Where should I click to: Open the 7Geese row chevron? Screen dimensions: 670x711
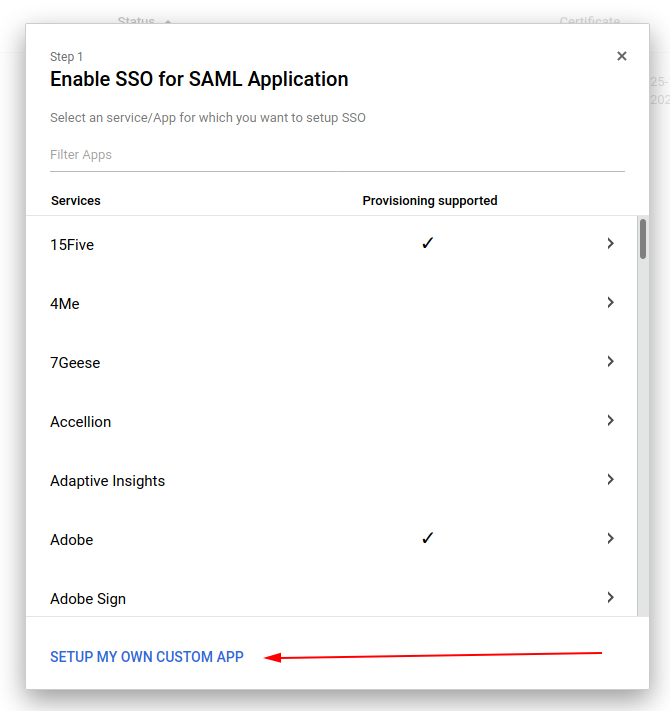(x=611, y=361)
